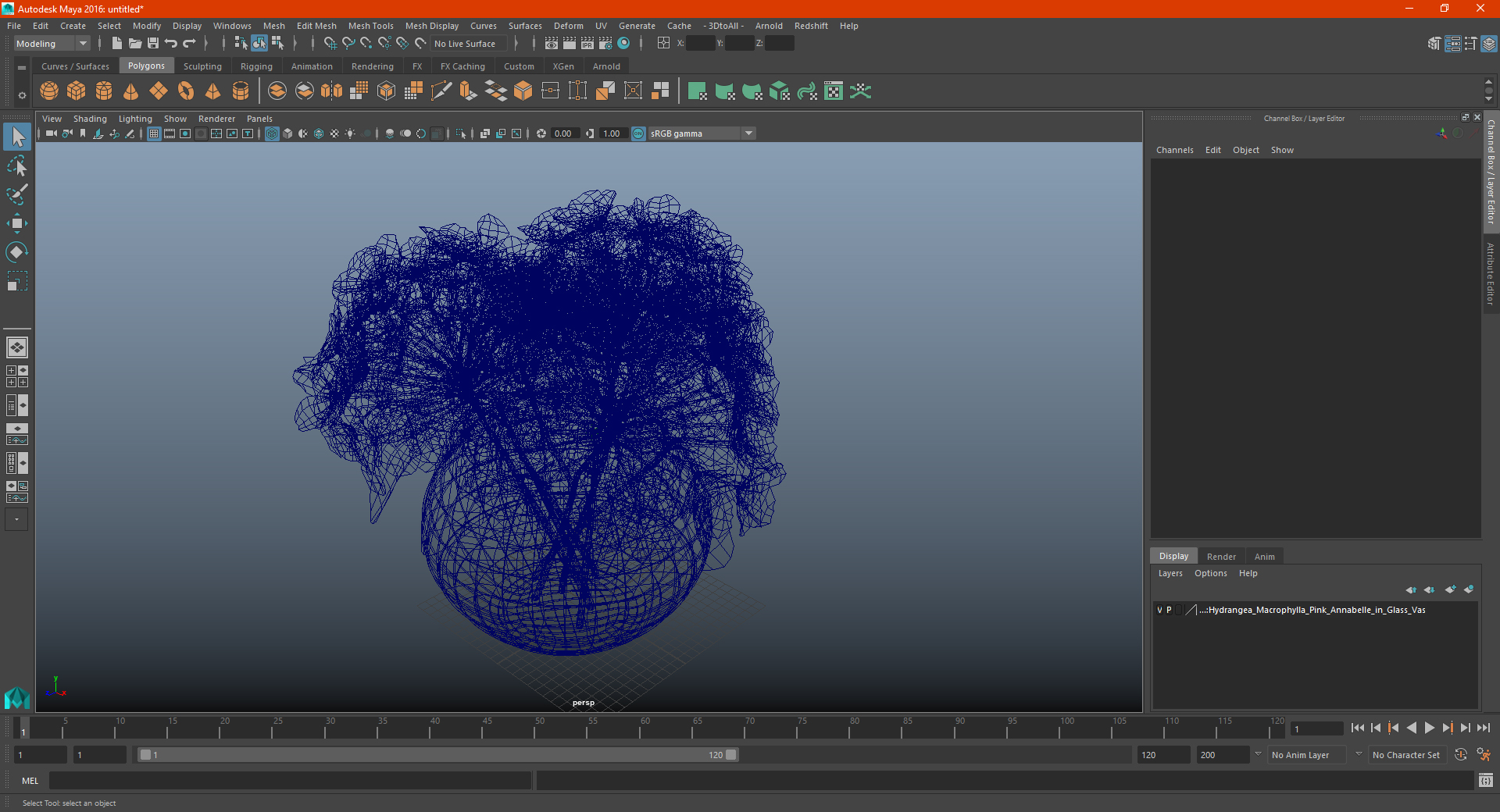Toggle viewport grid display

pyautogui.click(x=154, y=134)
